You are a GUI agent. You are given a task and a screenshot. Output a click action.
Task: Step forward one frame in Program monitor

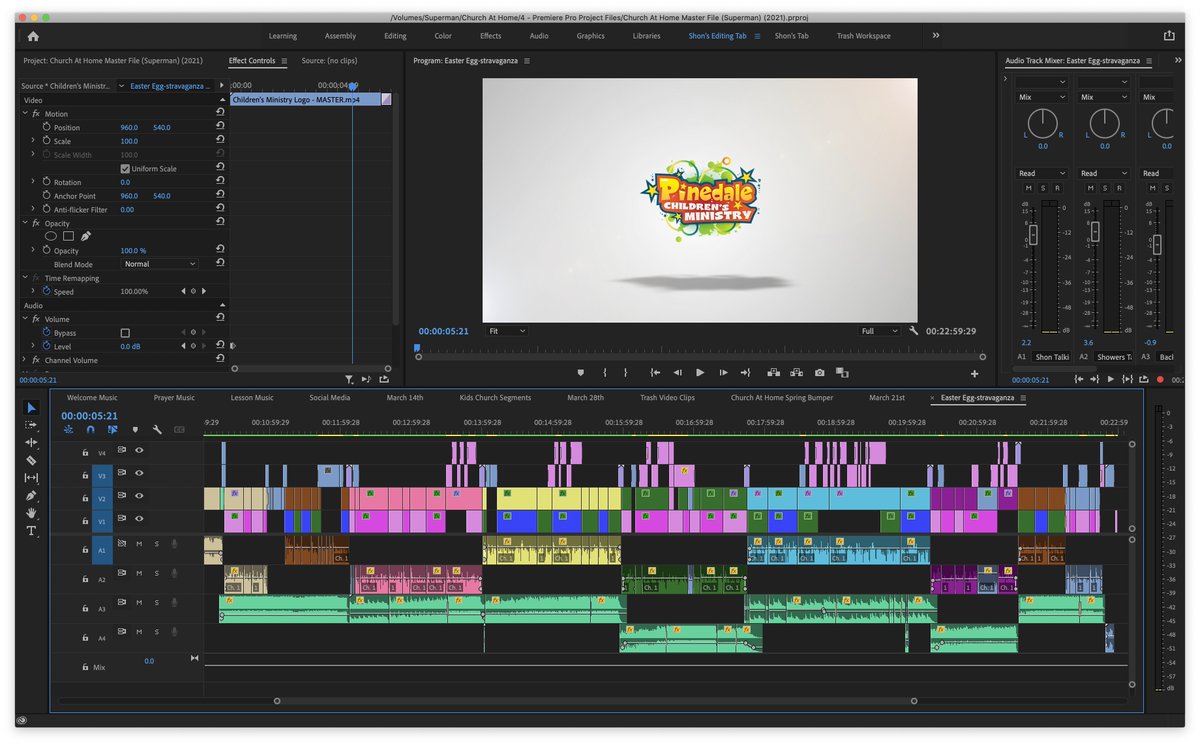coord(722,372)
